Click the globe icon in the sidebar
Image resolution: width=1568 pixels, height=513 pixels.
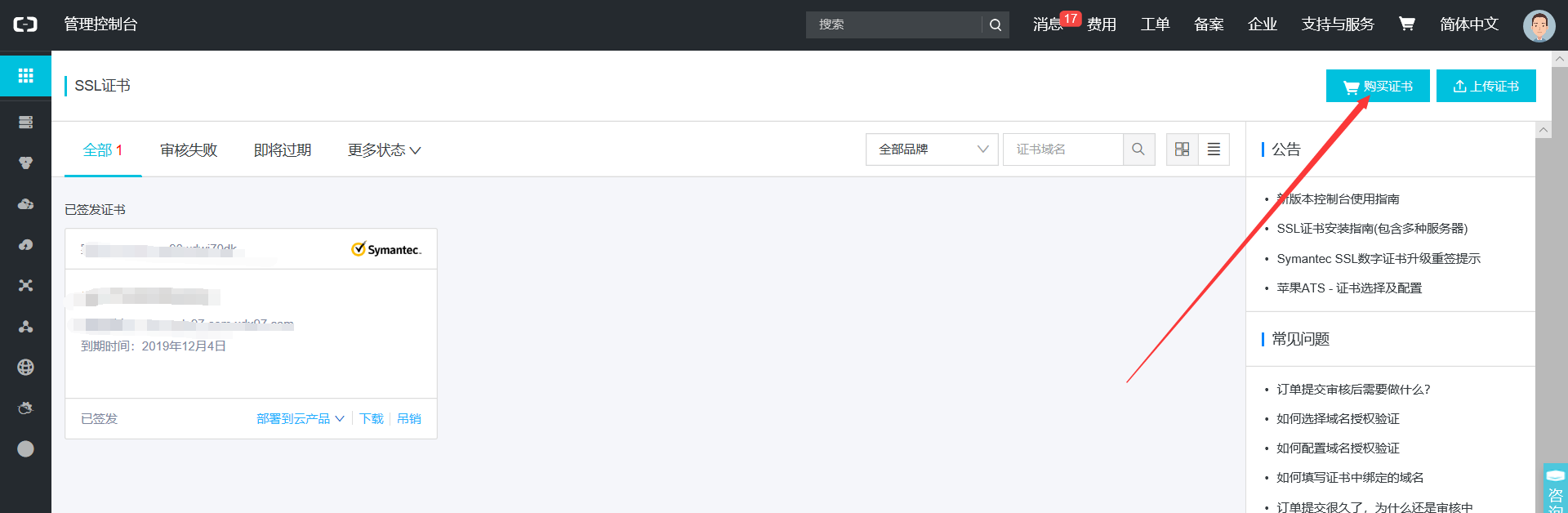pos(25,368)
